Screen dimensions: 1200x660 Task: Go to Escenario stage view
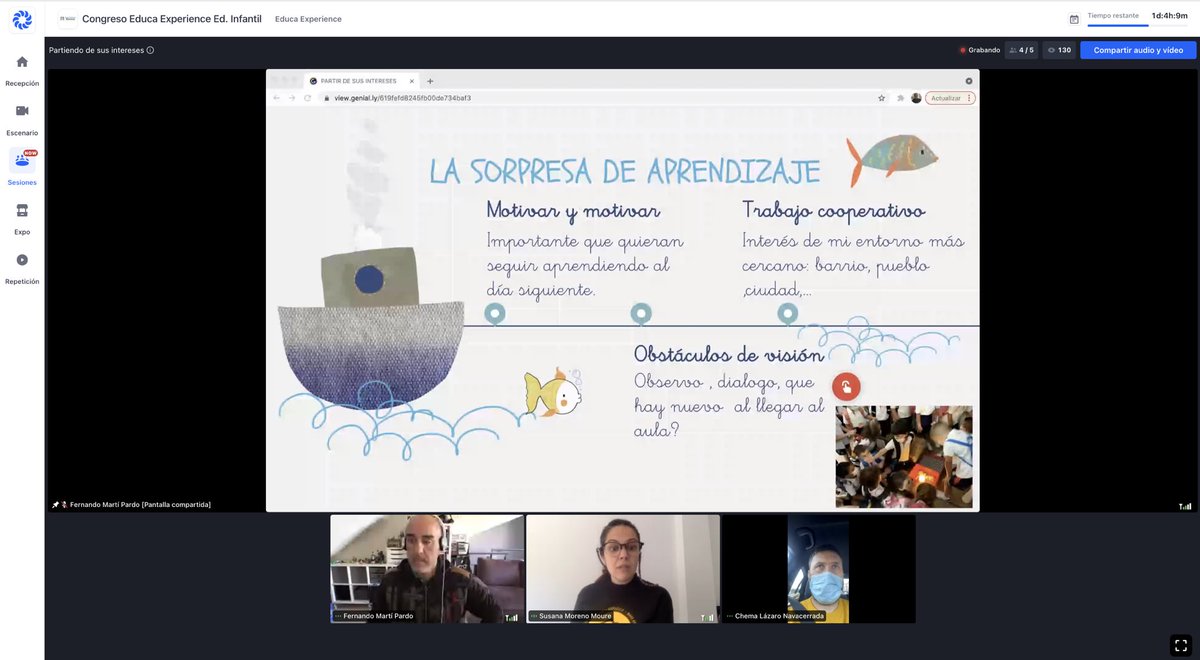(x=22, y=119)
